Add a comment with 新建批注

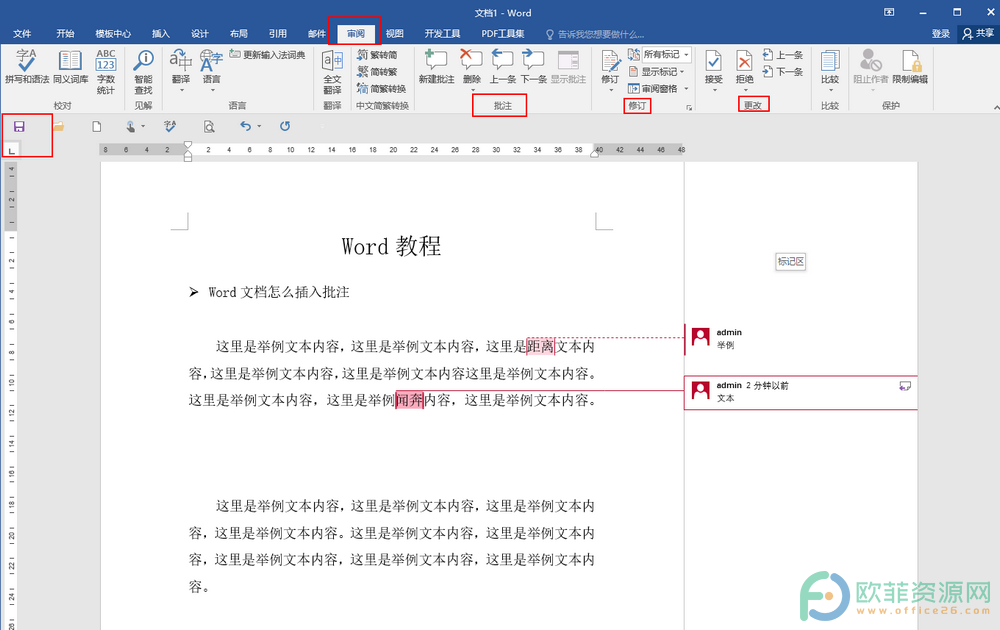[x=436, y=66]
